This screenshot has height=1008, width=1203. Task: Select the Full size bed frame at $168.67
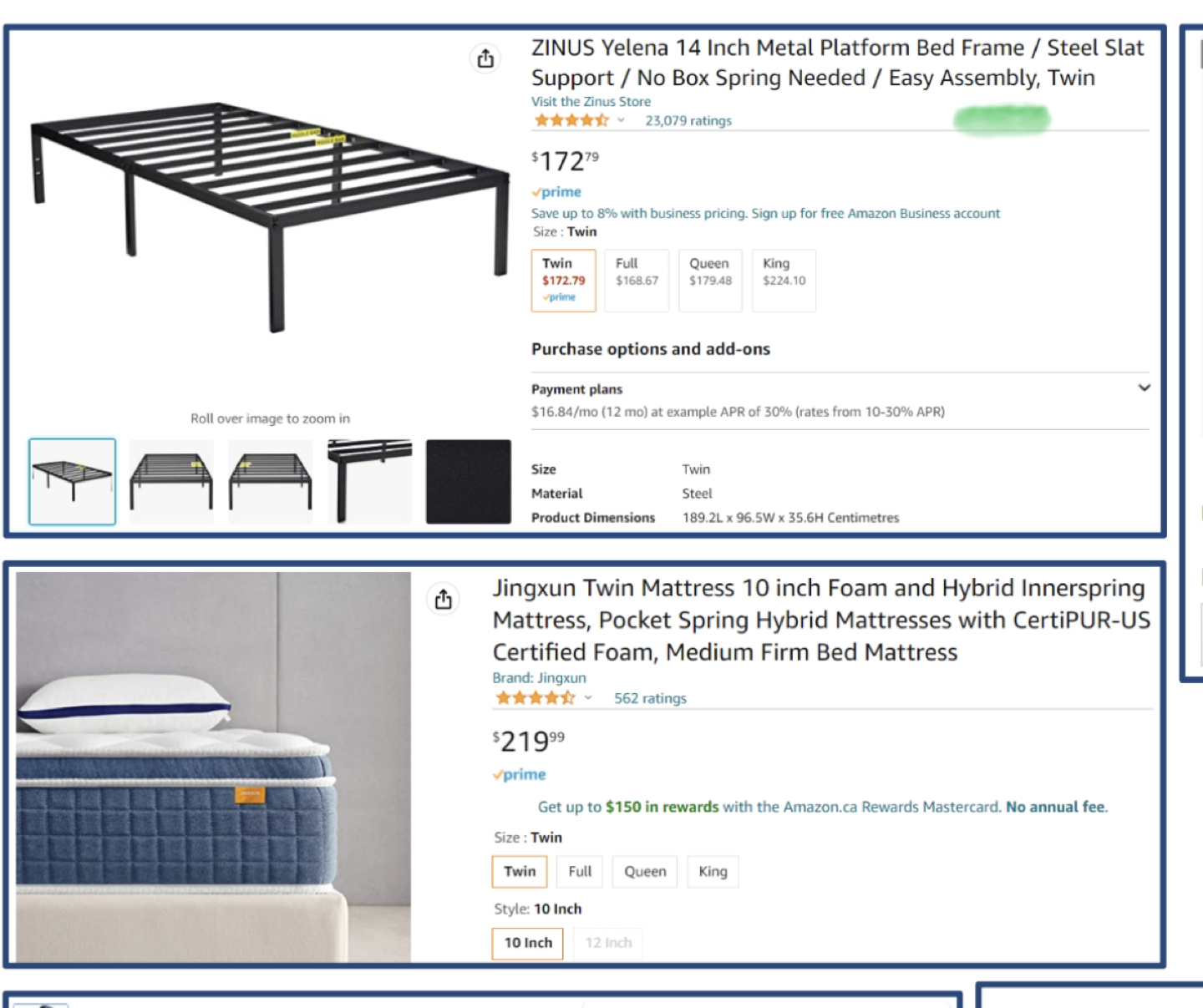click(x=637, y=281)
